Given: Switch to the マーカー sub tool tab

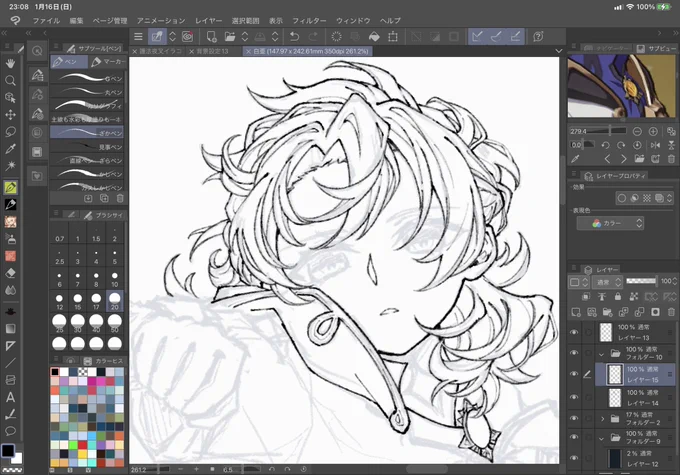Looking at the screenshot, I should tap(108, 62).
